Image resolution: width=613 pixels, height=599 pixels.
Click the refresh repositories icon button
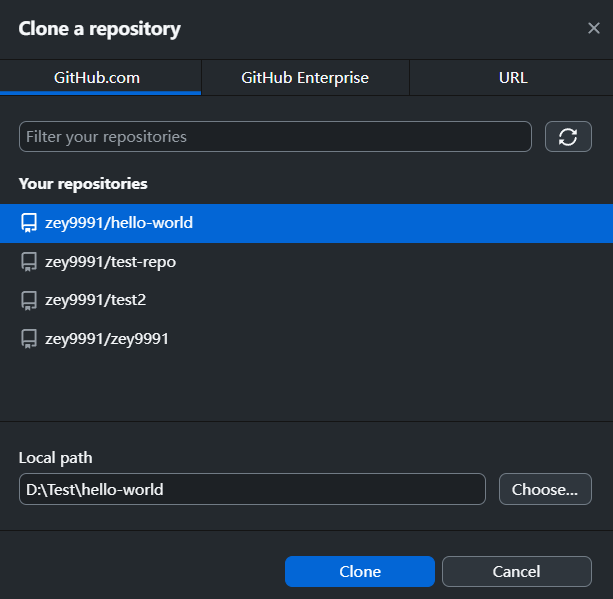coord(568,137)
